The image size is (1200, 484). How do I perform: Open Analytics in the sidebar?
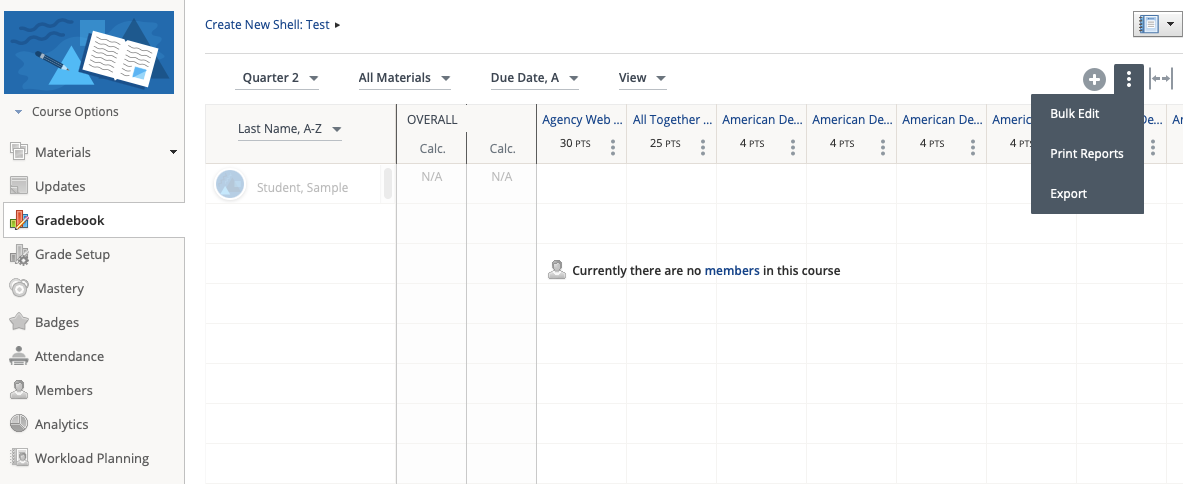click(62, 424)
